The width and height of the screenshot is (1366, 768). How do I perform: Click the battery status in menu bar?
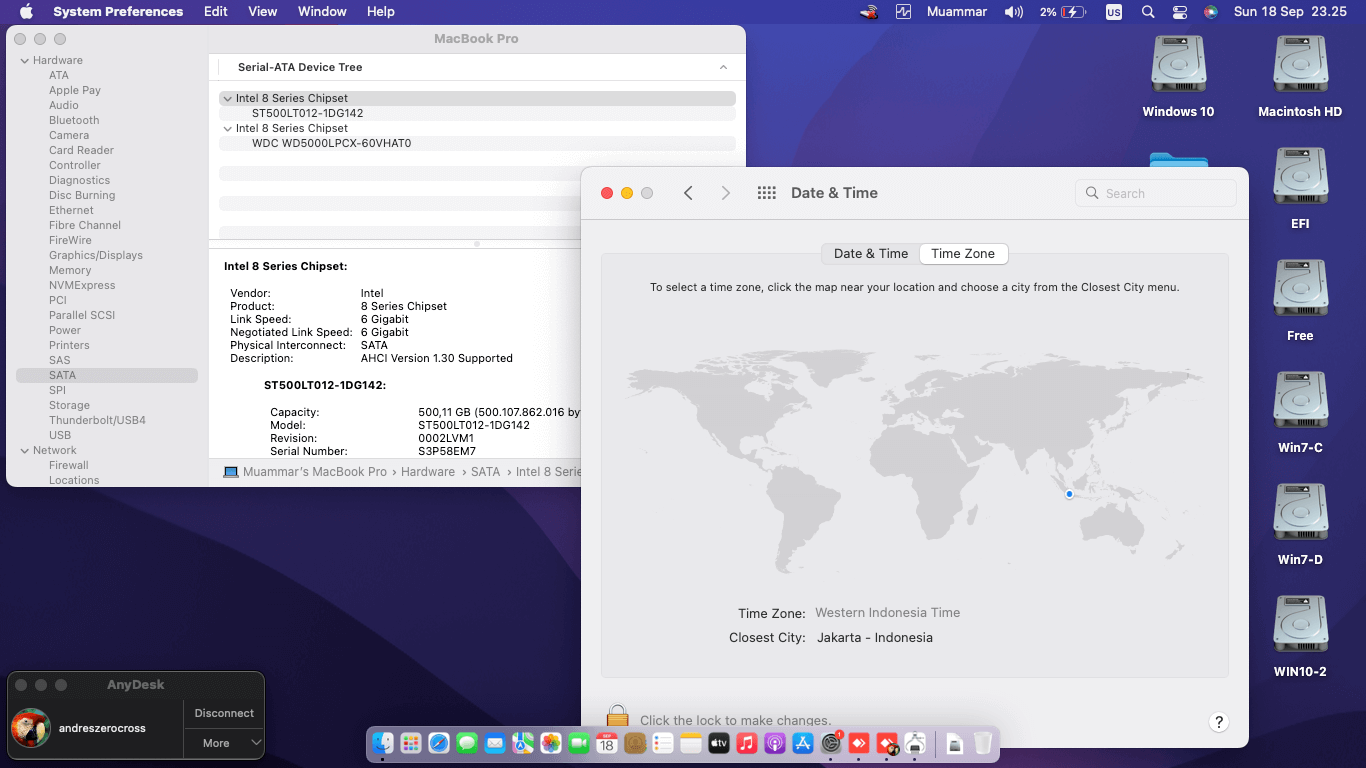pyautogui.click(x=1063, y=12)
